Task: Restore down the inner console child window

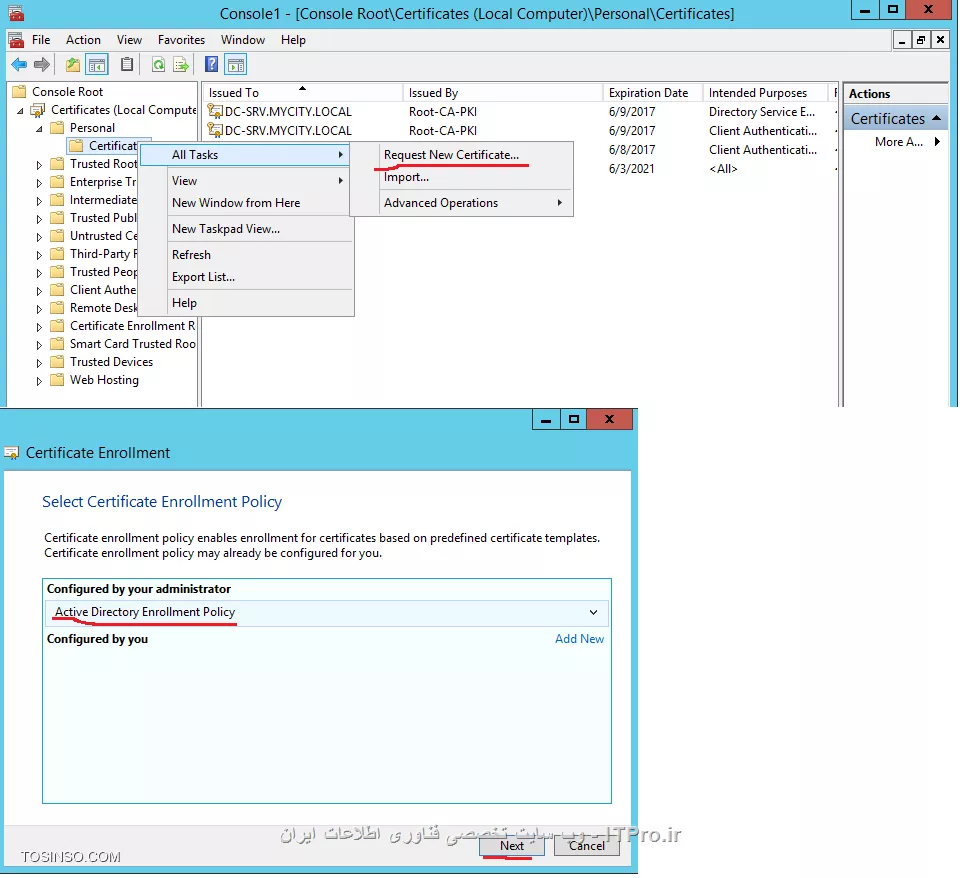Action: [x=920, y=40]
